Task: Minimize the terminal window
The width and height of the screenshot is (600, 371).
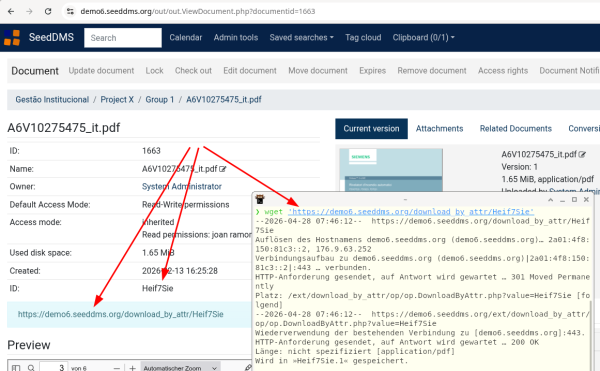Action: click(x=562, y=200)
